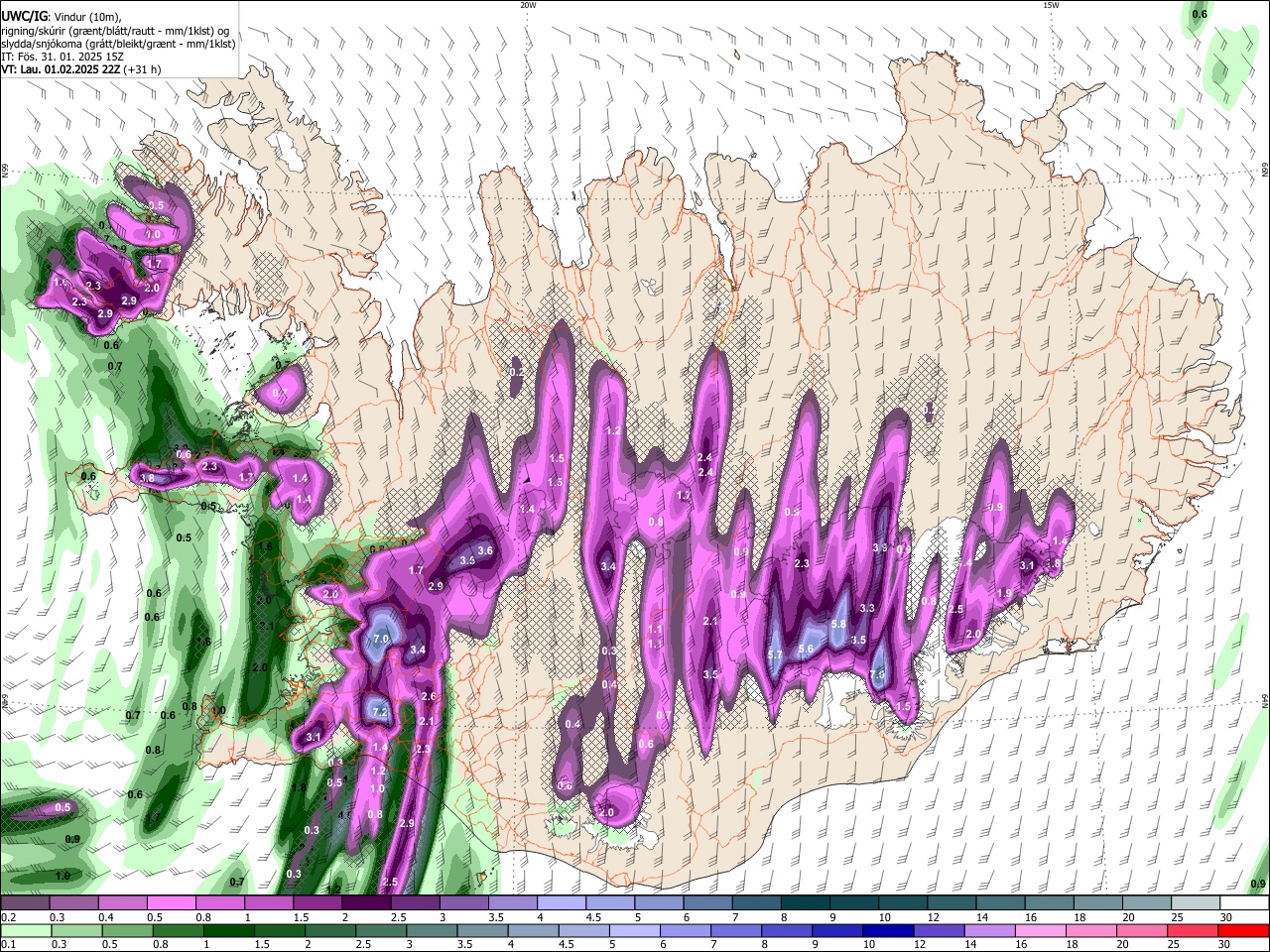The height and width of the screenshot is (952, 1270).
Task: Click the 2.6 precipitation value label
Action: click(x=429, y=696)
